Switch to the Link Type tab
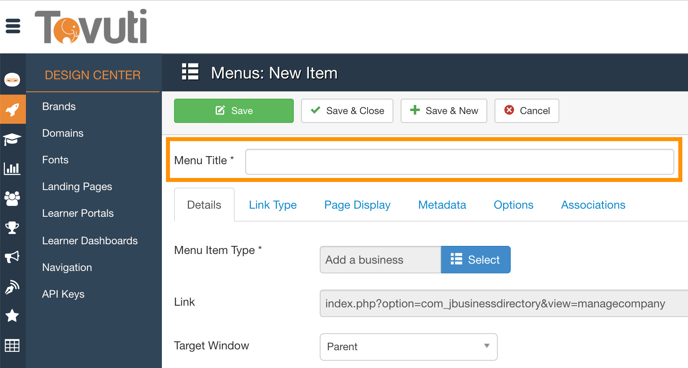 tap(272, 205)
